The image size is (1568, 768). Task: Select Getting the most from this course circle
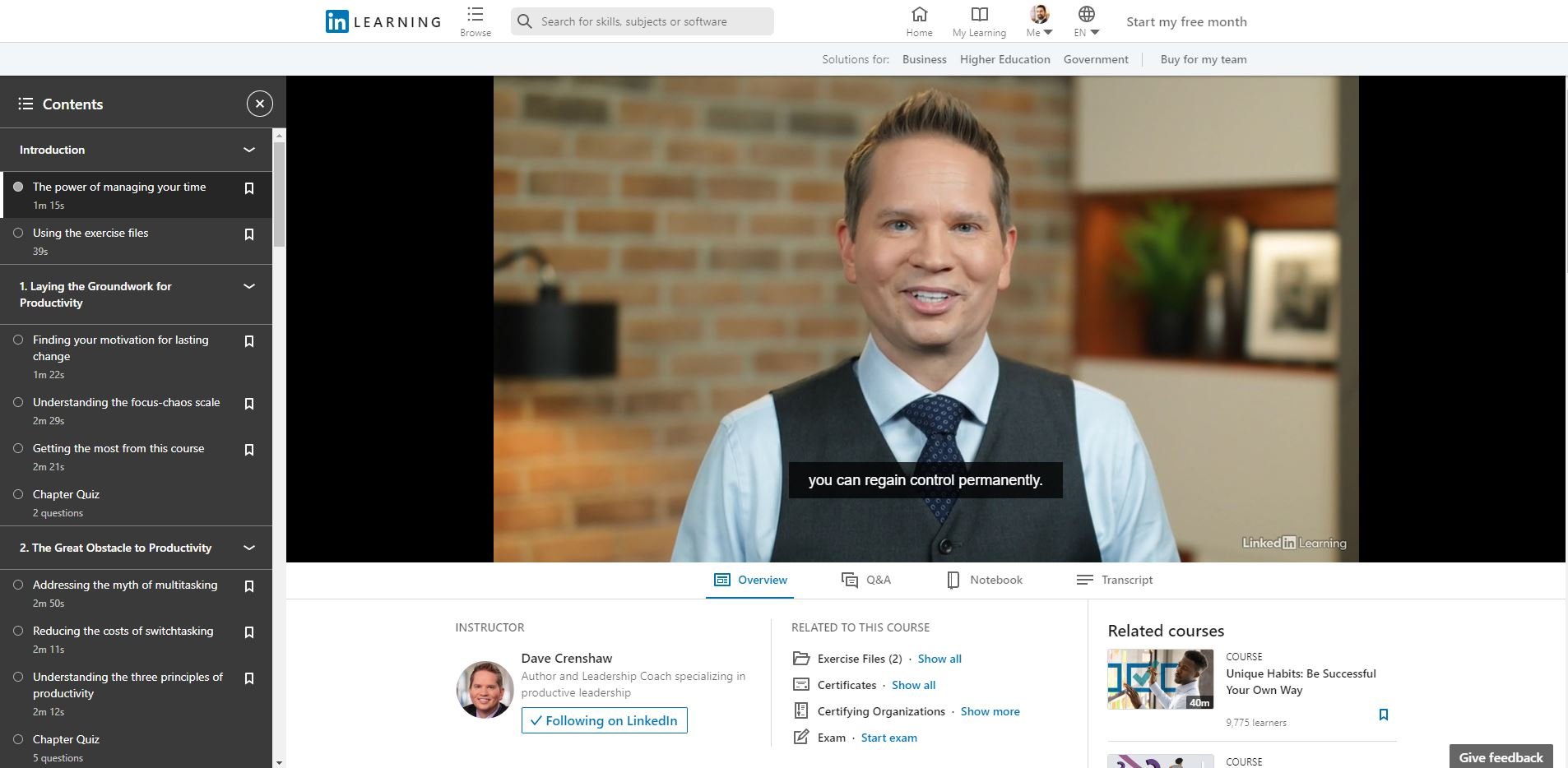(18, 448)
